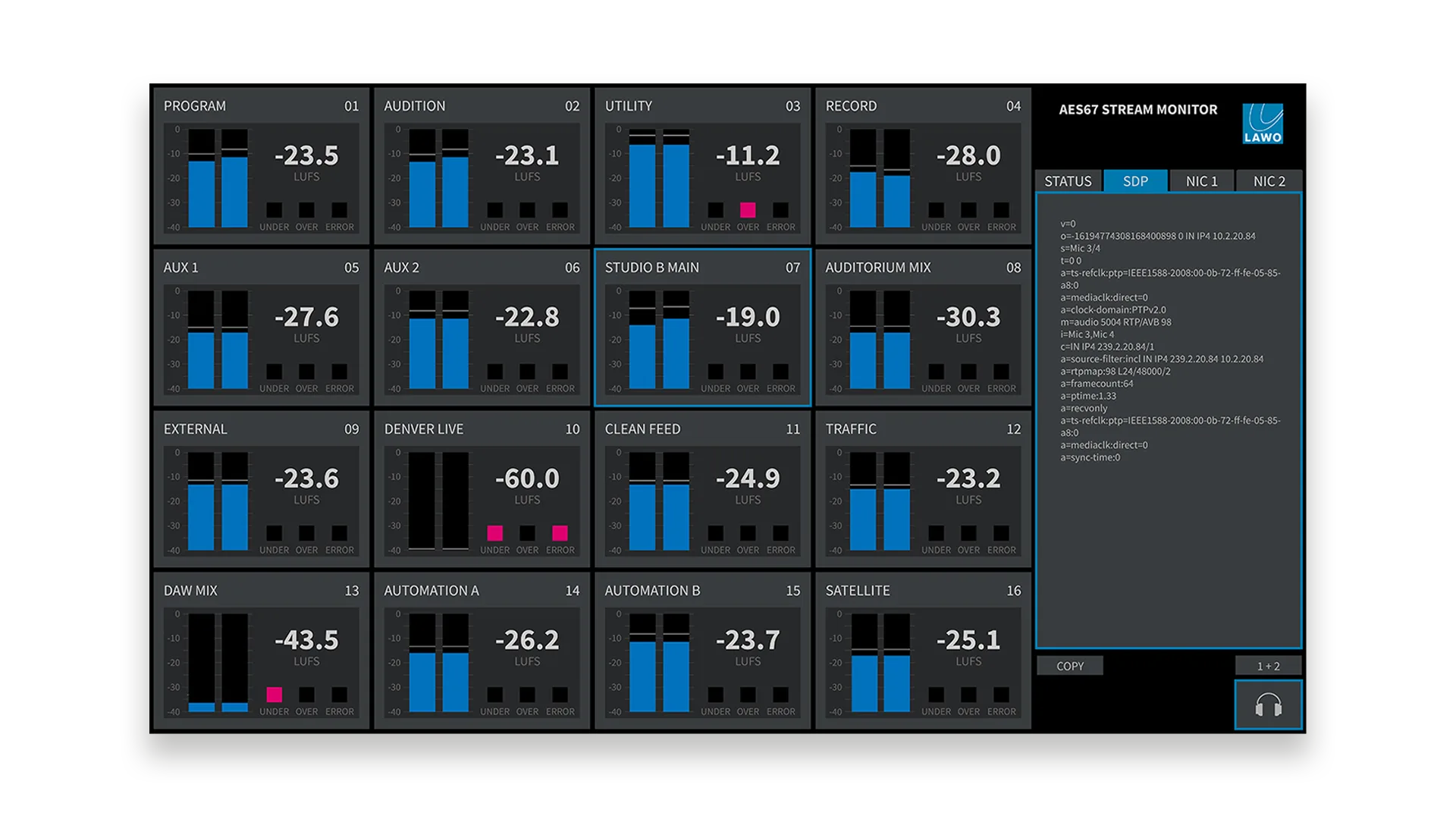Click the ERROR indicator on PROGRAM stream
Image resolution: width=1456 pixels, height=819 pixels.
pos(339,210)
